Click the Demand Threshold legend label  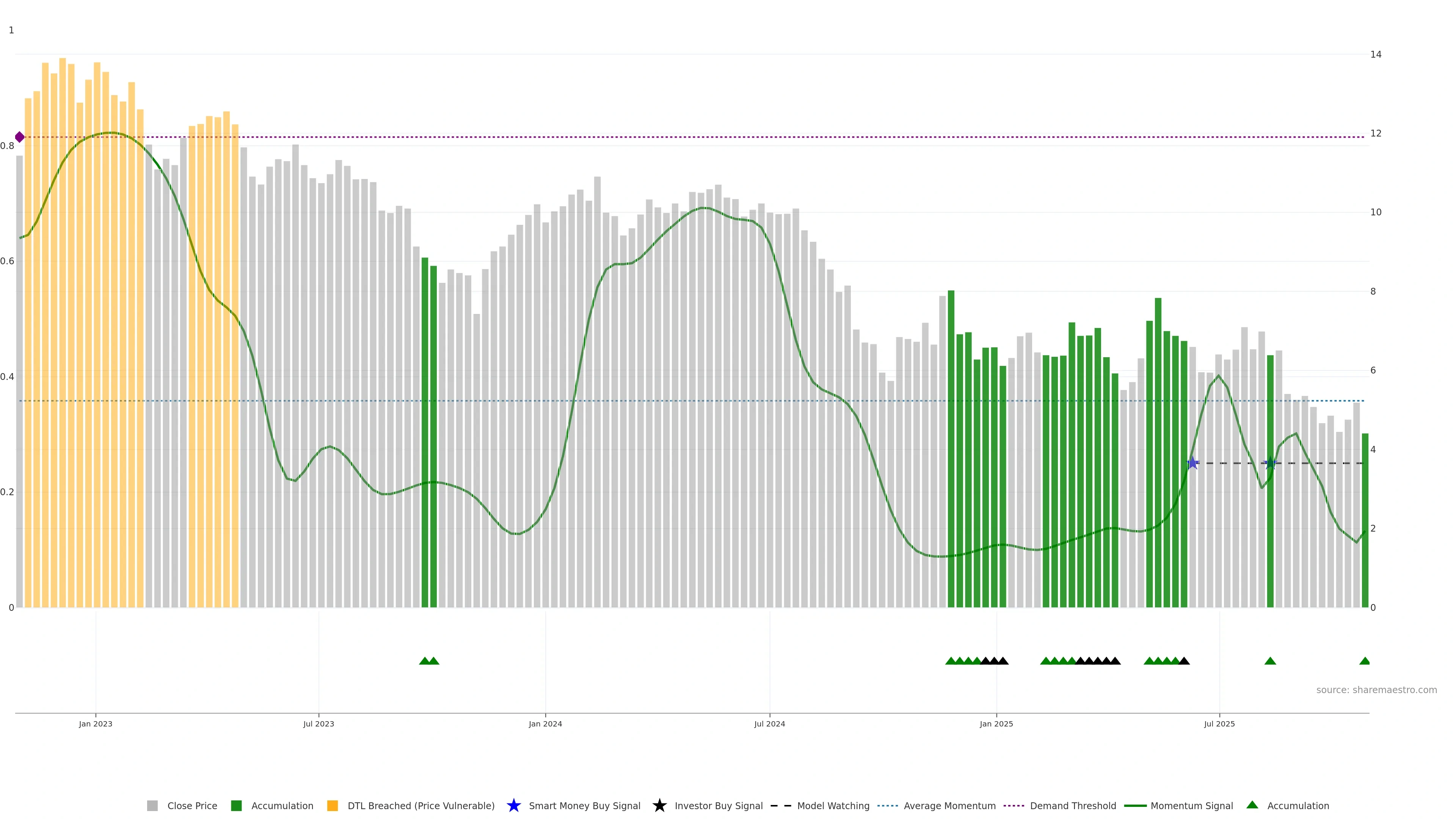click(x=1073, y=805)
